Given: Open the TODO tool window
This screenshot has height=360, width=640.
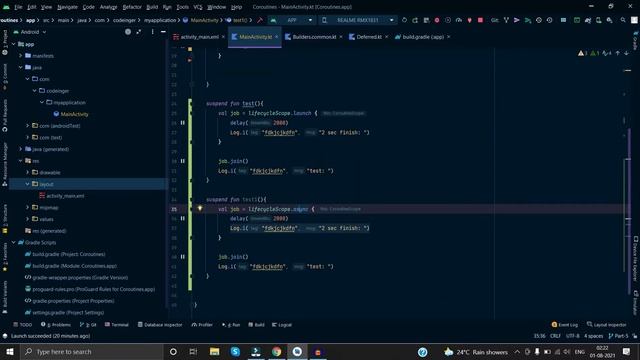Looking at the screenshot, I should click(x=22, y=325).
